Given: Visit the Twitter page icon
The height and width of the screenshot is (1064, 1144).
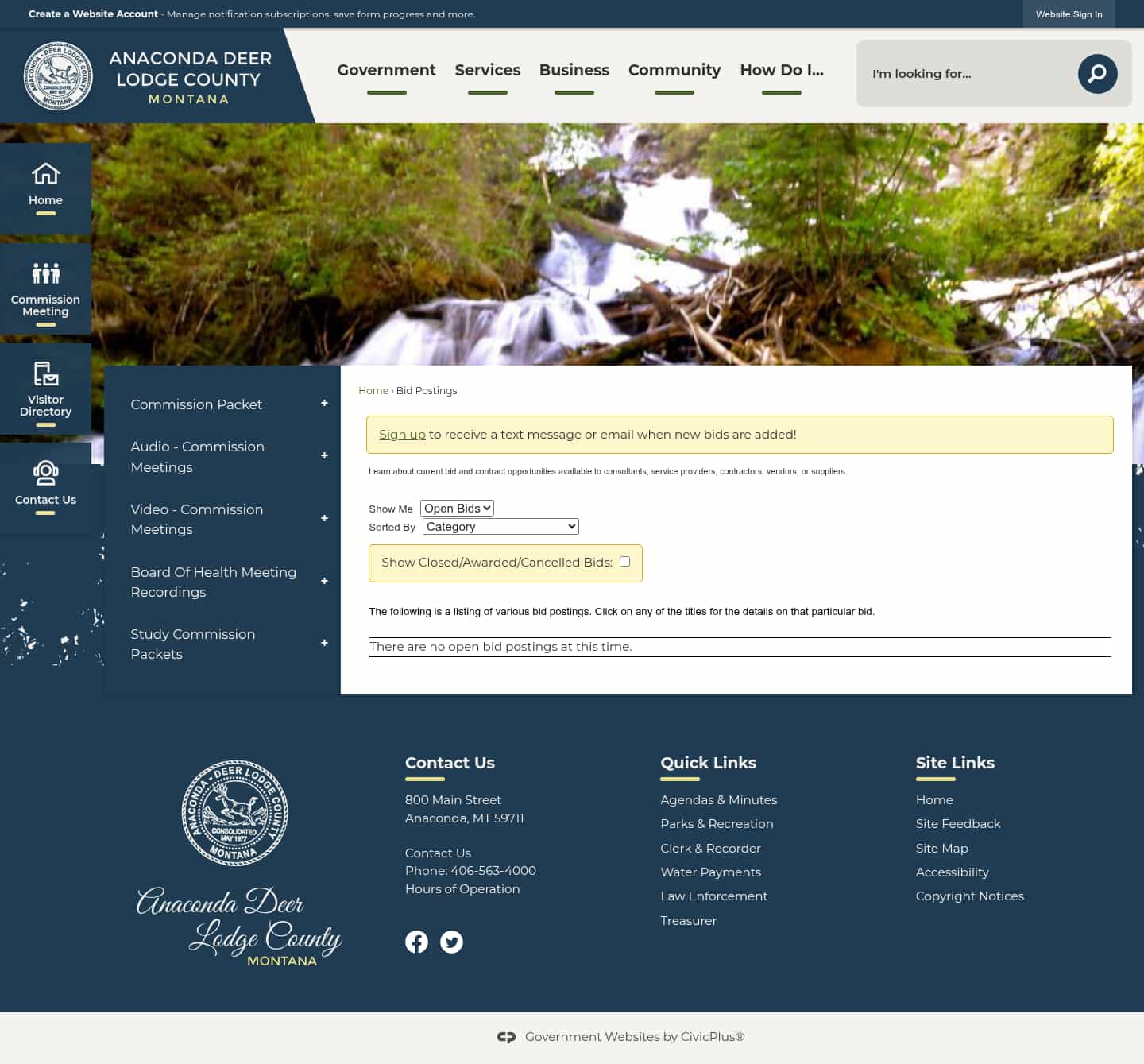Looking at the screenshot, I should point(451,942).
